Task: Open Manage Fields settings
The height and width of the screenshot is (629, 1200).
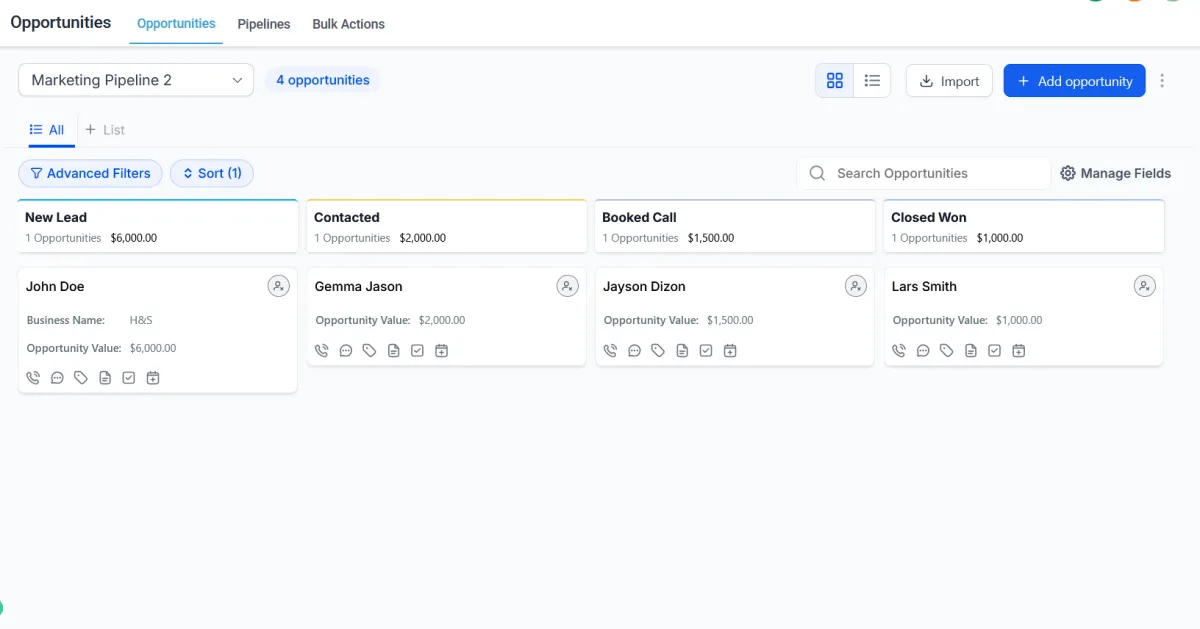Action: (1115, 173)
